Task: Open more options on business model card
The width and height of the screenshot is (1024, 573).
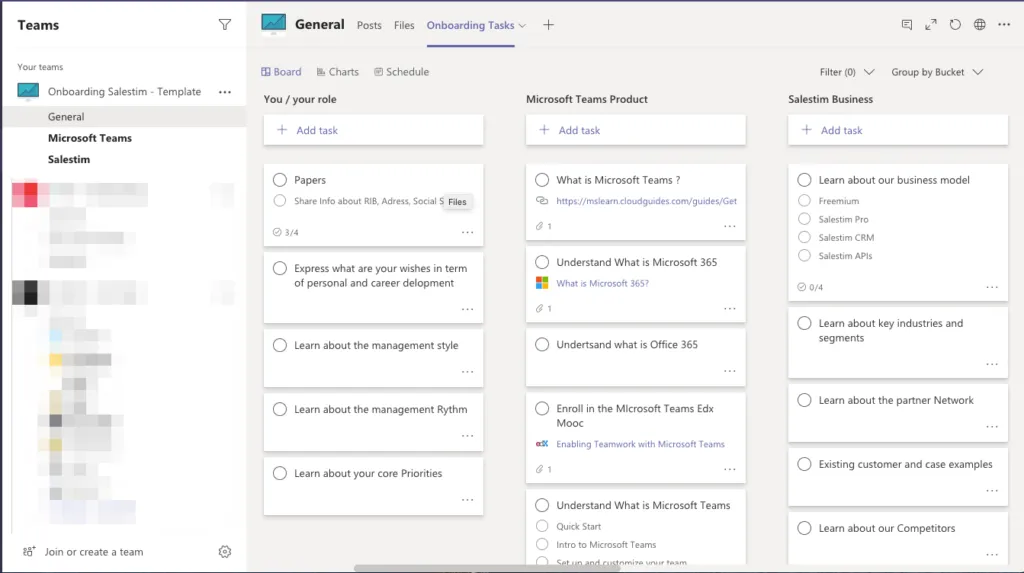Action: coord(992,287)
